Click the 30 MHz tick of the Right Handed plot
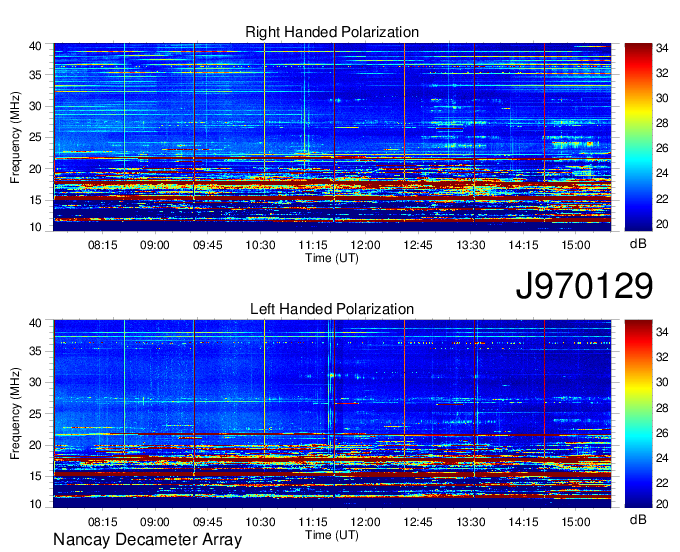 coord(35,106)
